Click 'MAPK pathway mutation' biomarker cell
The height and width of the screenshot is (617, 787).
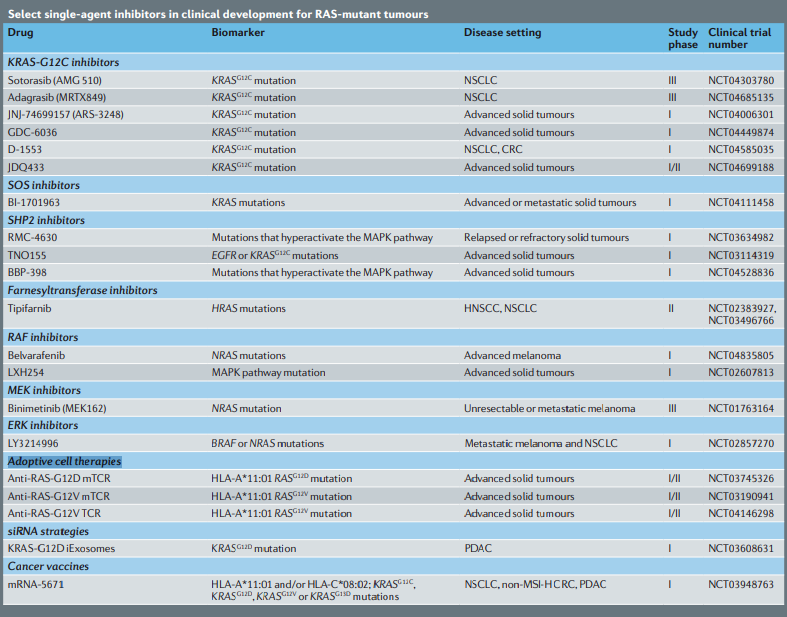[x=268, y=373]
